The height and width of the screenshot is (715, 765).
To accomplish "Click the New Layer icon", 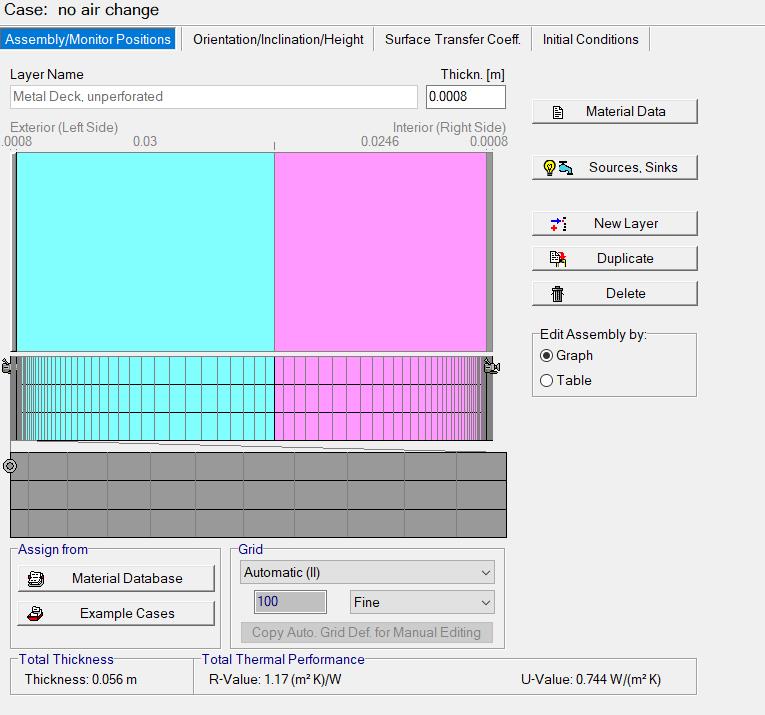I will [x=559, y=224].
